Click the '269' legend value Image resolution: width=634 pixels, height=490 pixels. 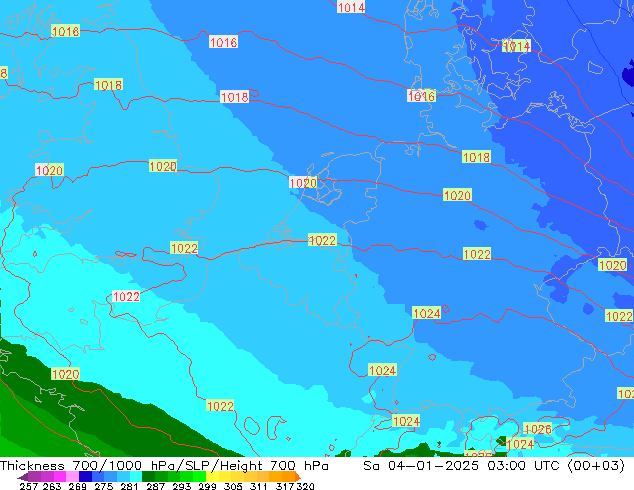[77, 486]
